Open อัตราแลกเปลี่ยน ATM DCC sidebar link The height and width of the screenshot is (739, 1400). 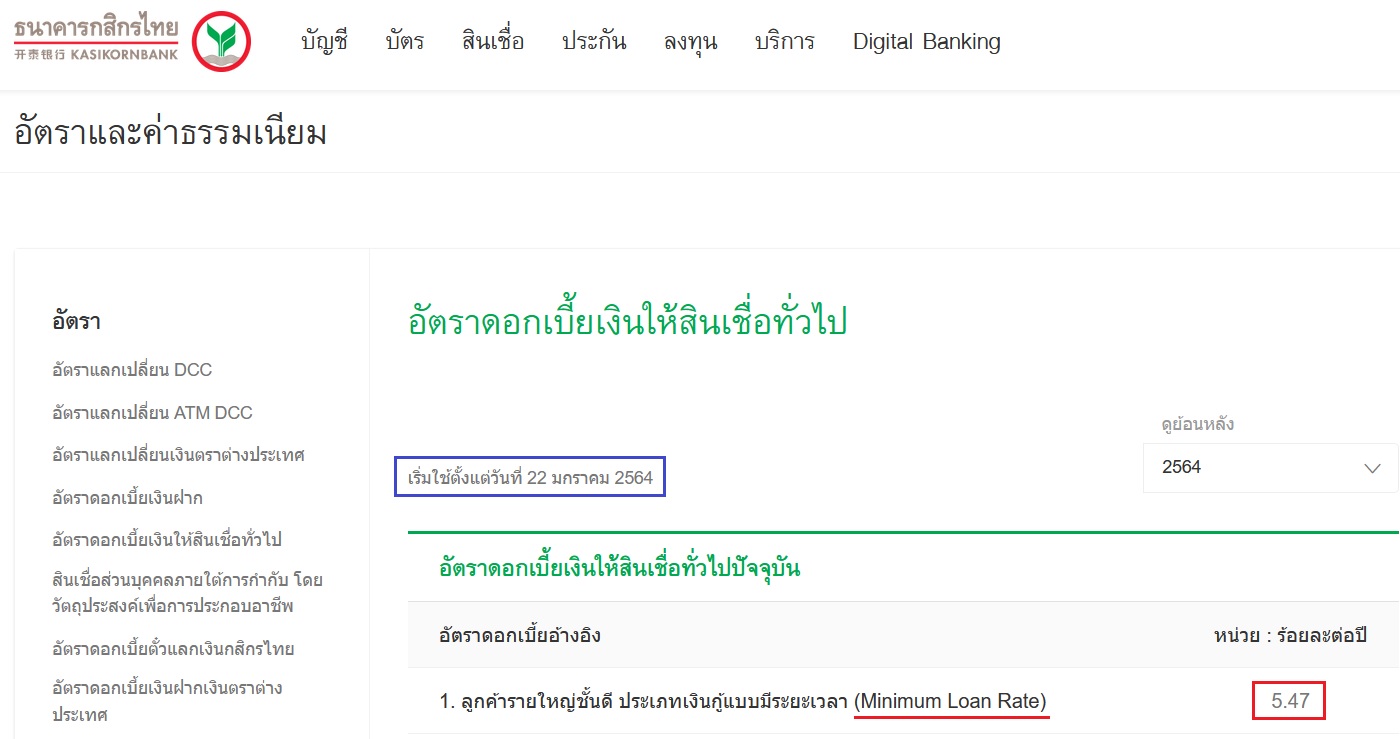click(x=152, y=413)
